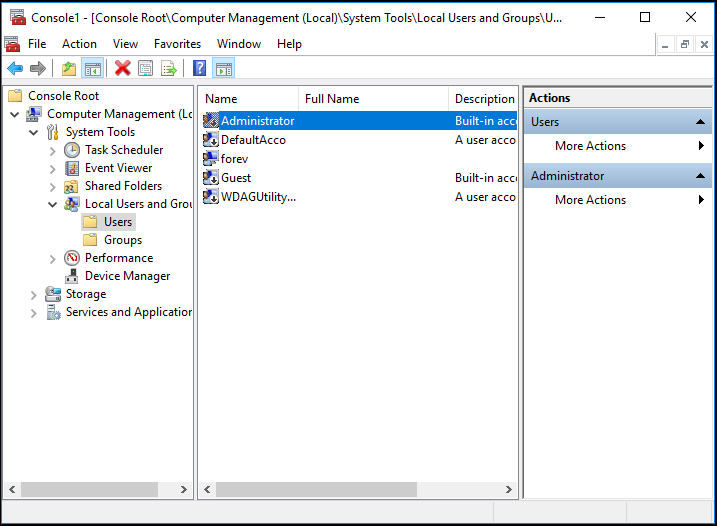Click the Forward arrow toolbar icon
This screenshot has width=717, height=526.
click(x=37, y=69)
